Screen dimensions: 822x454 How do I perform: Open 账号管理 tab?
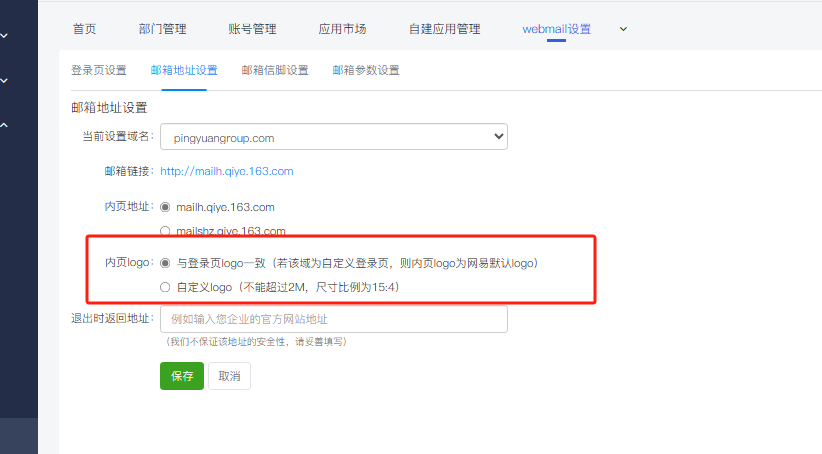tap(252, 29)
